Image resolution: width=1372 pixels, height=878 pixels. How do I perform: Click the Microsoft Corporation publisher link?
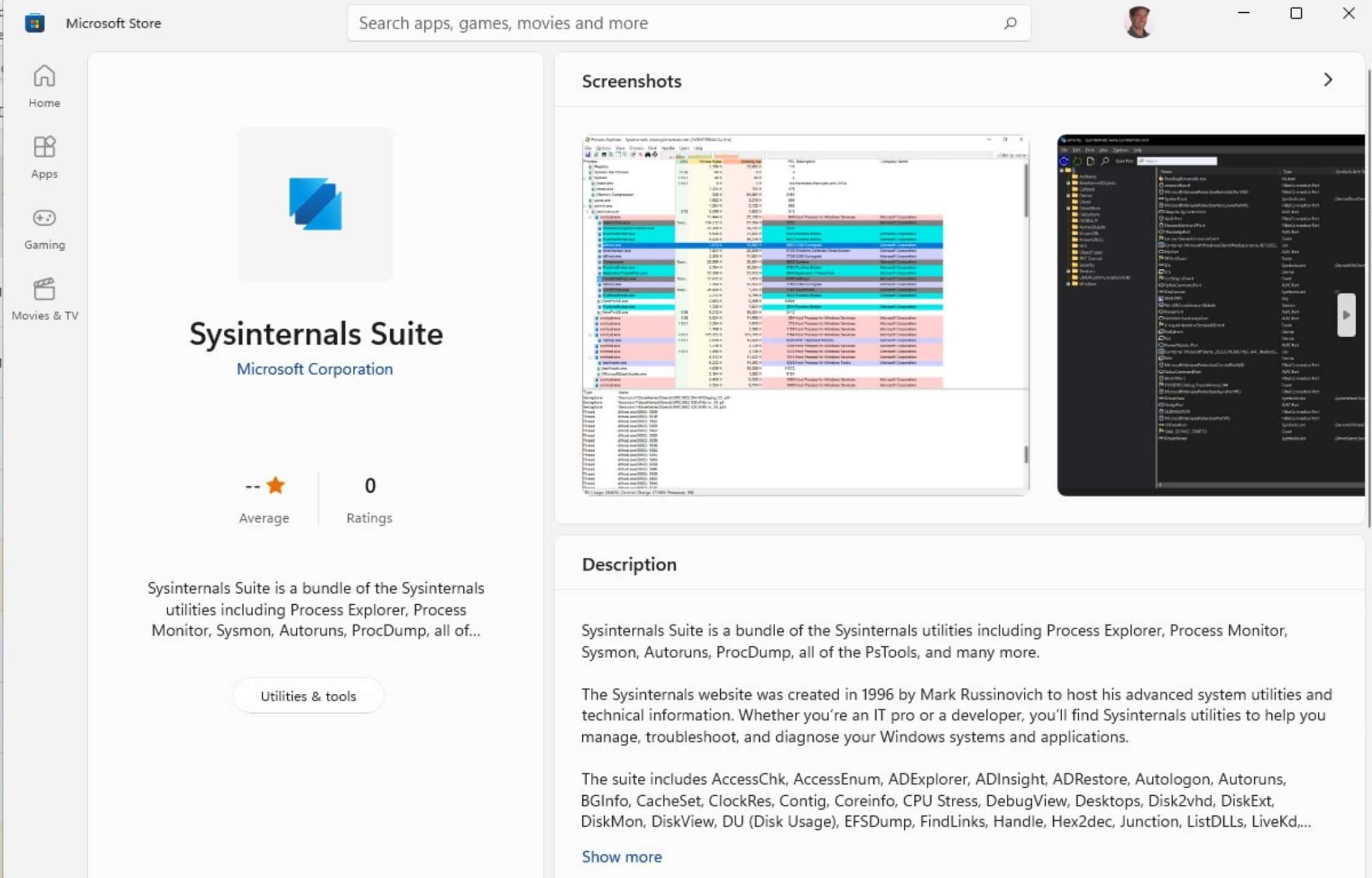tap(315, 368)
